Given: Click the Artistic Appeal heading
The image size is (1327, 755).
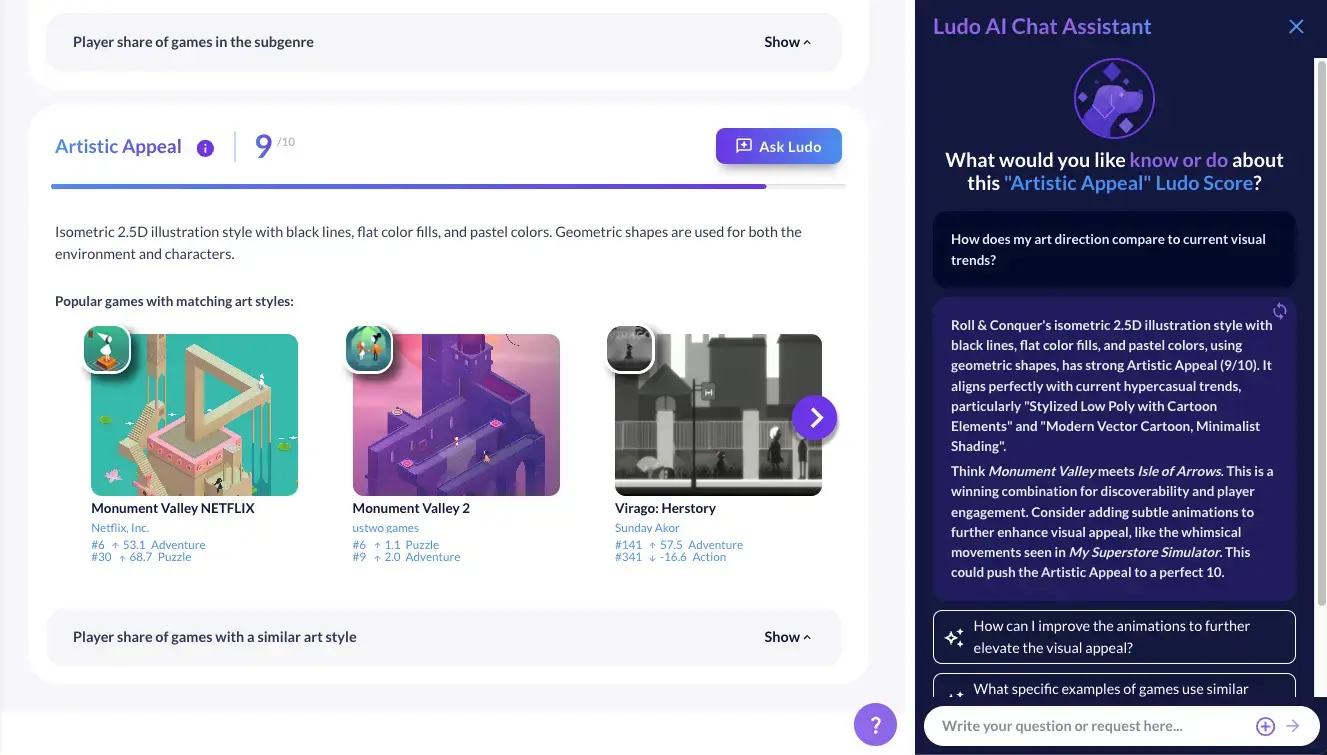Looking at the screenshot, I should 118,147.
